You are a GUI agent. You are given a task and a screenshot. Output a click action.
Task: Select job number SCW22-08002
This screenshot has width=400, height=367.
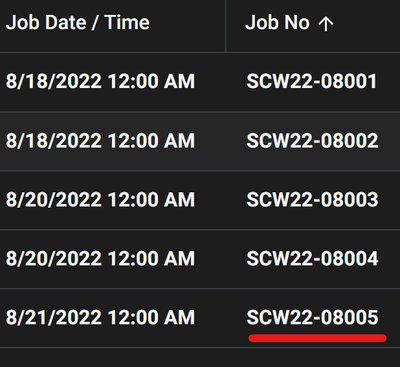pyautogui.click(x=312, y=141)
